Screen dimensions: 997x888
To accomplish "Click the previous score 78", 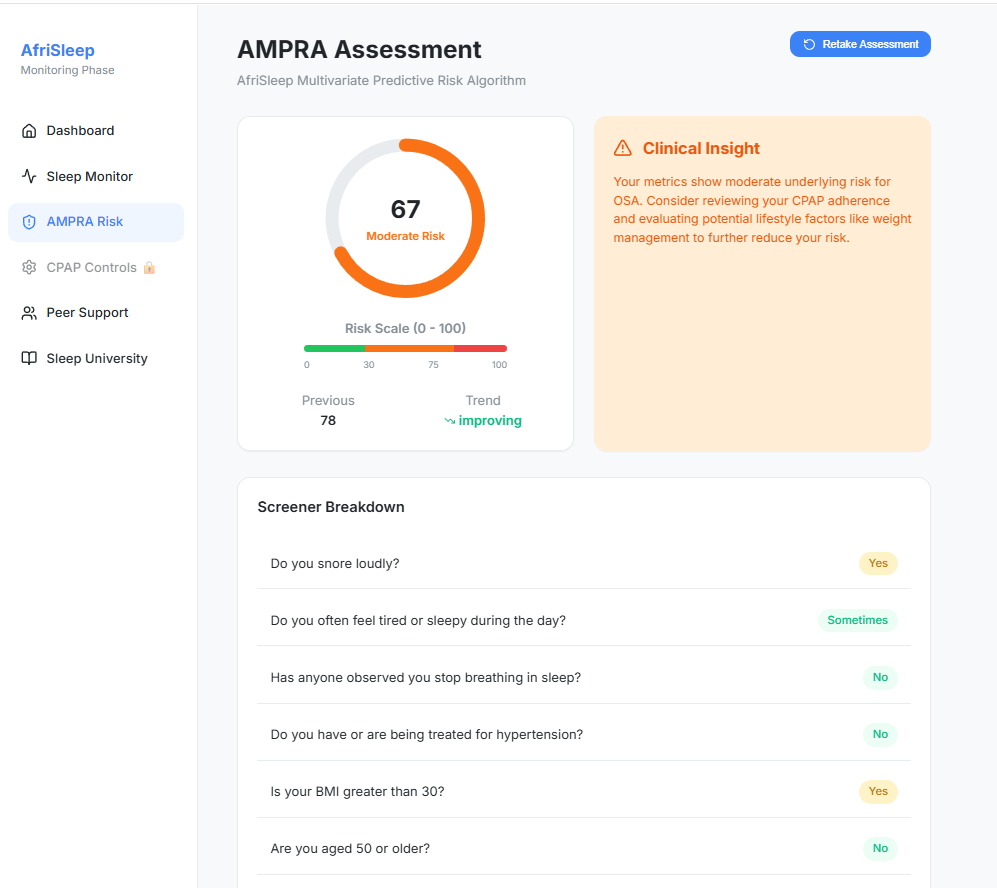I will pyautogui.click(x=328, y=421).
